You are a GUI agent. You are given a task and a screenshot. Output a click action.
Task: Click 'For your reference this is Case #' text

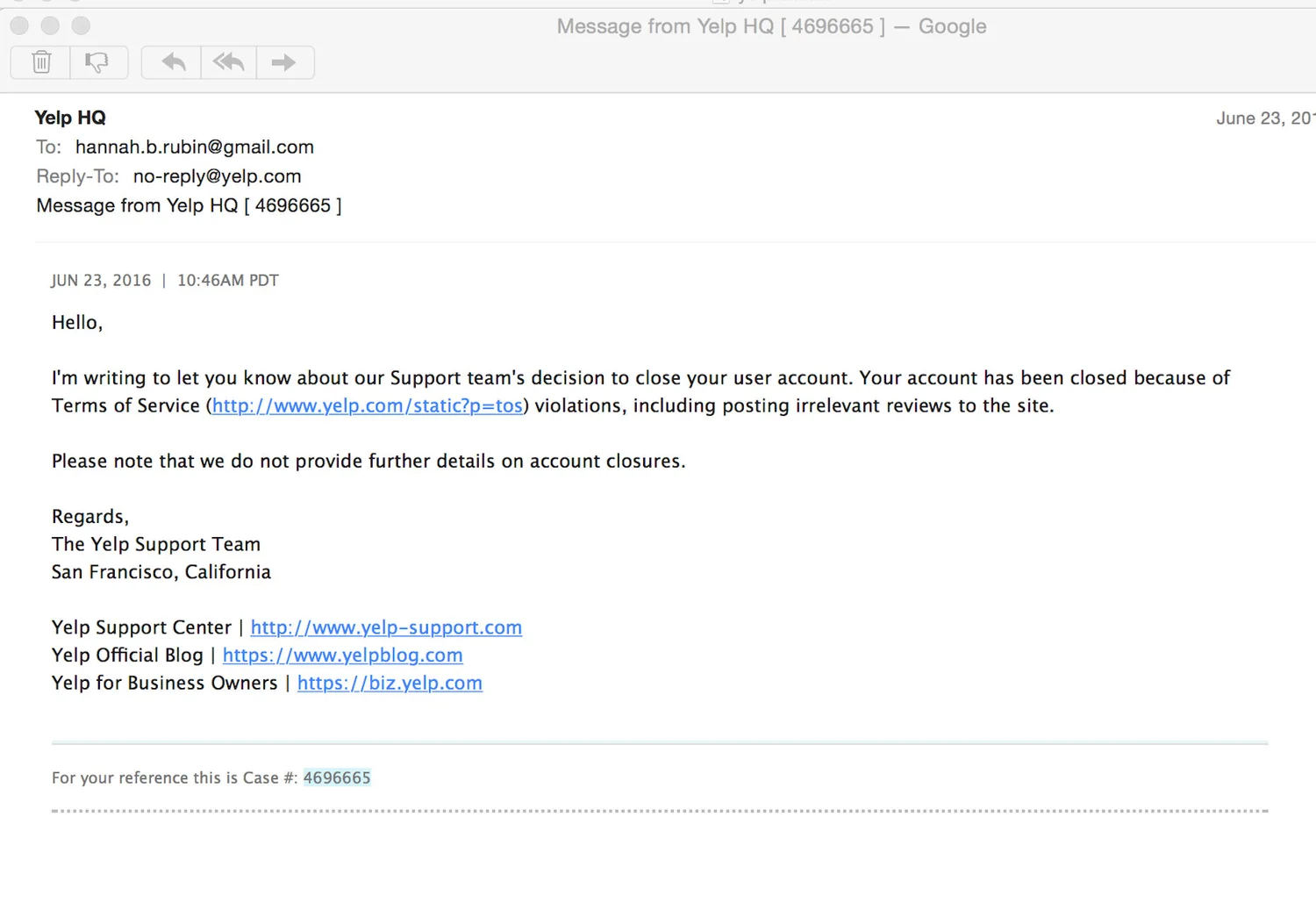175,777
